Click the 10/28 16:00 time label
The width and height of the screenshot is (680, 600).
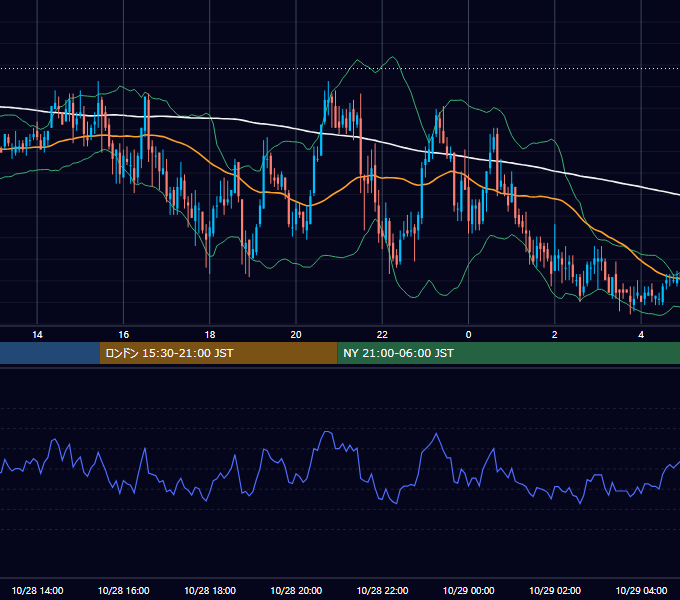point(124,590)
